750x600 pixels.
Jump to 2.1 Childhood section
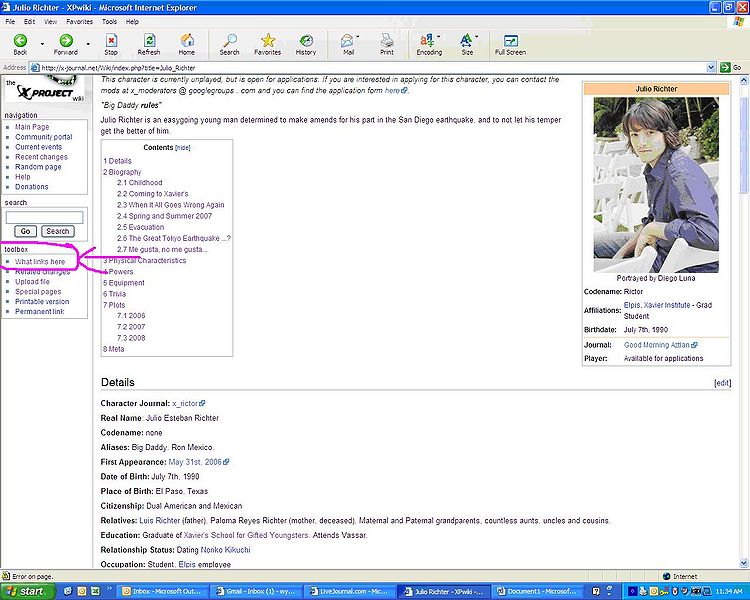(x=140, y=183)
